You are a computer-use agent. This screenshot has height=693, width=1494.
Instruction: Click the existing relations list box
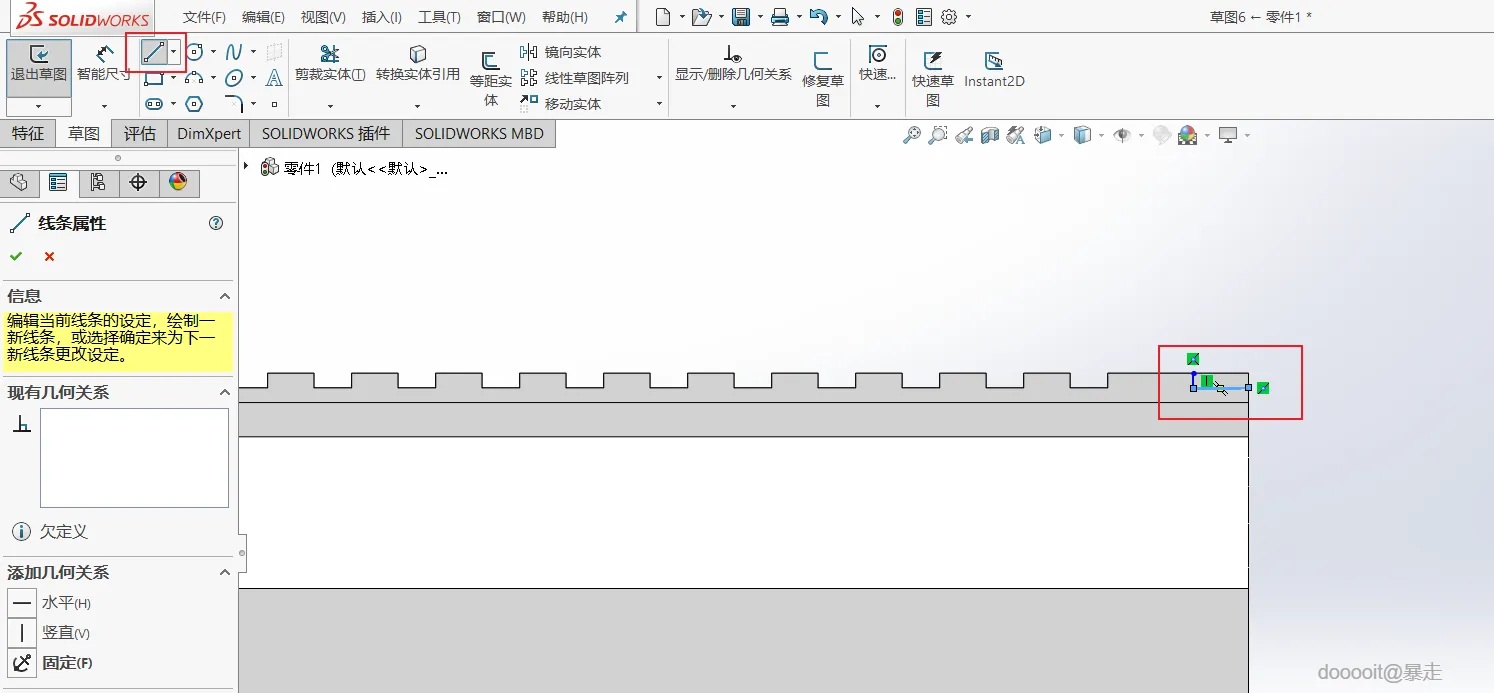[x=134, y=457]
